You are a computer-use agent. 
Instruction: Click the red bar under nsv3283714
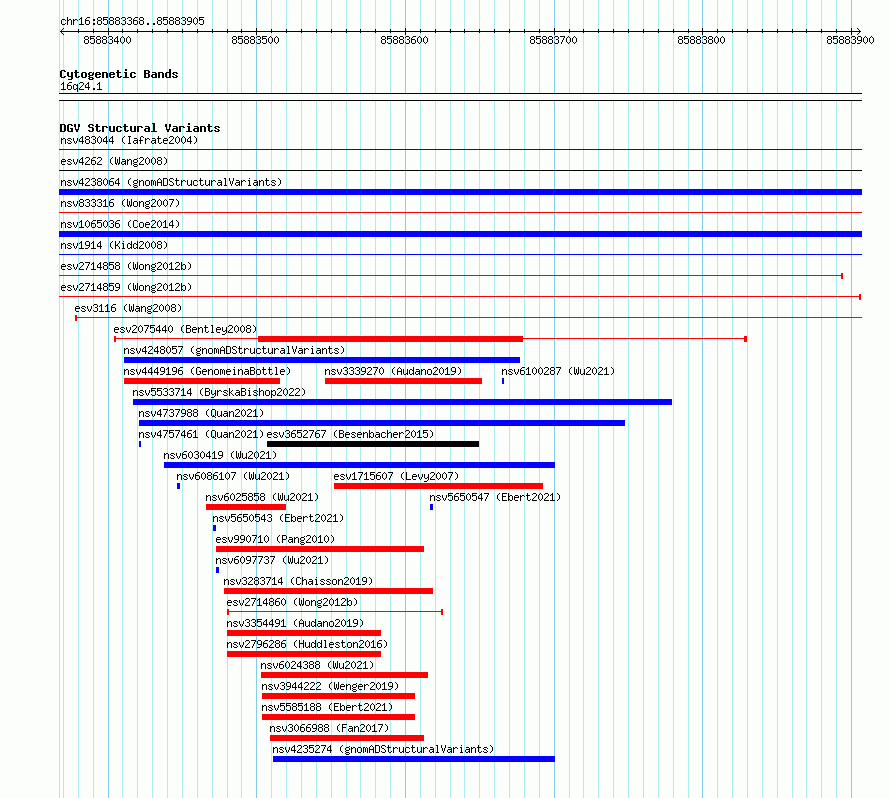[329, 591]
